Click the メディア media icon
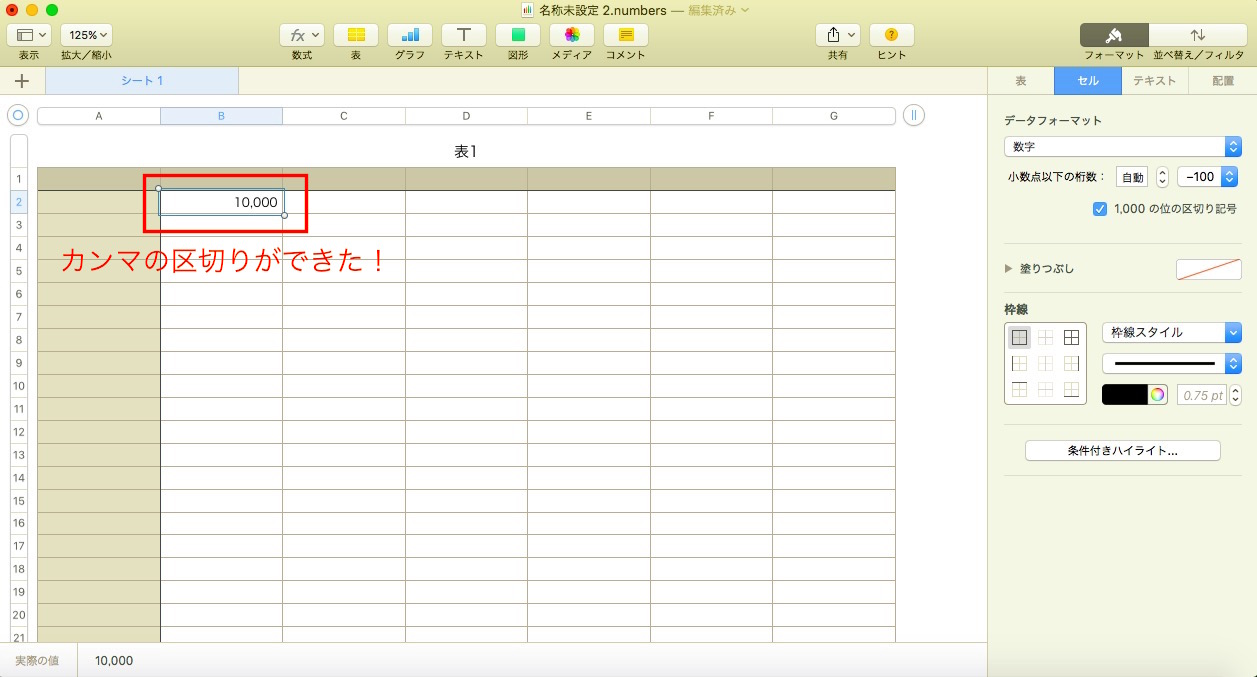 572,35
